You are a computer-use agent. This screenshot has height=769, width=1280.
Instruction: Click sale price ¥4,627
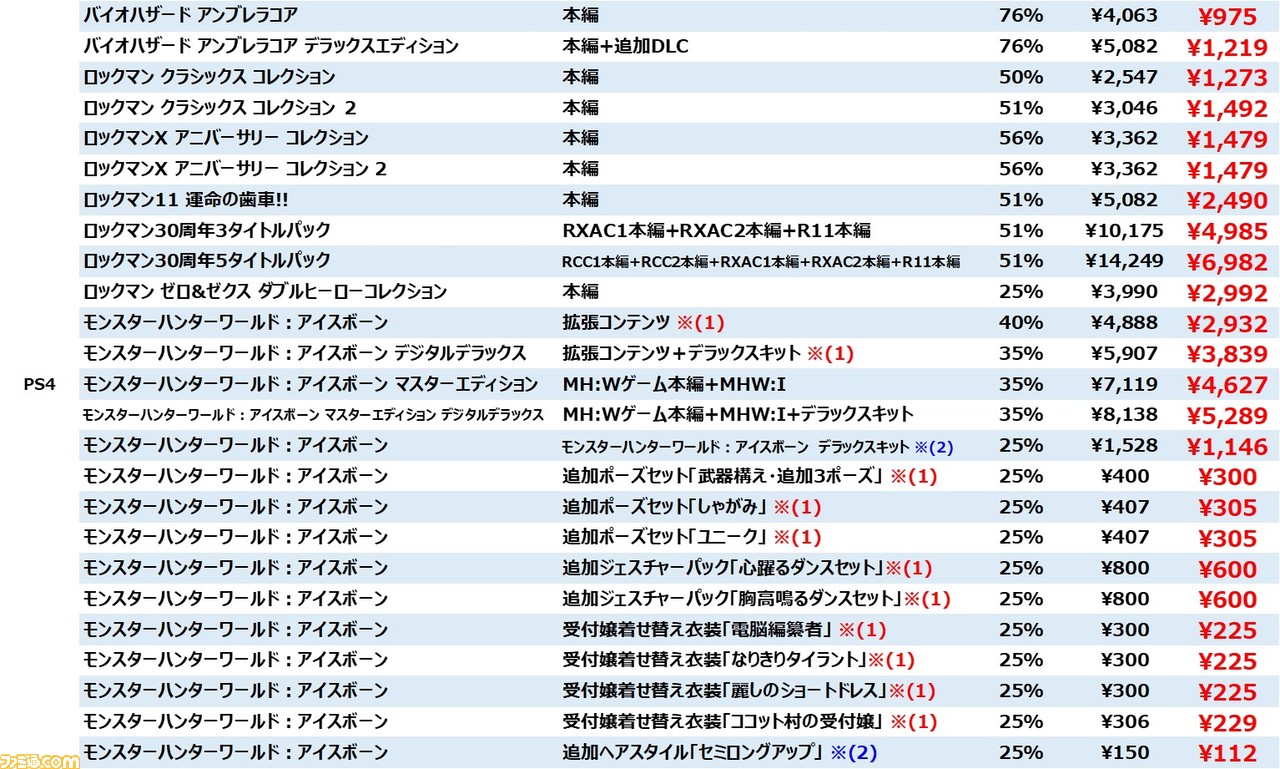pos(1225,385)
